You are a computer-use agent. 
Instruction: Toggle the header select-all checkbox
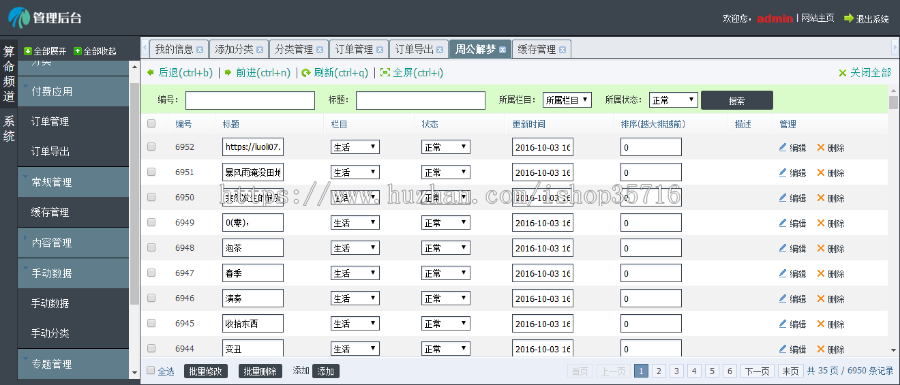pos(152,123)
